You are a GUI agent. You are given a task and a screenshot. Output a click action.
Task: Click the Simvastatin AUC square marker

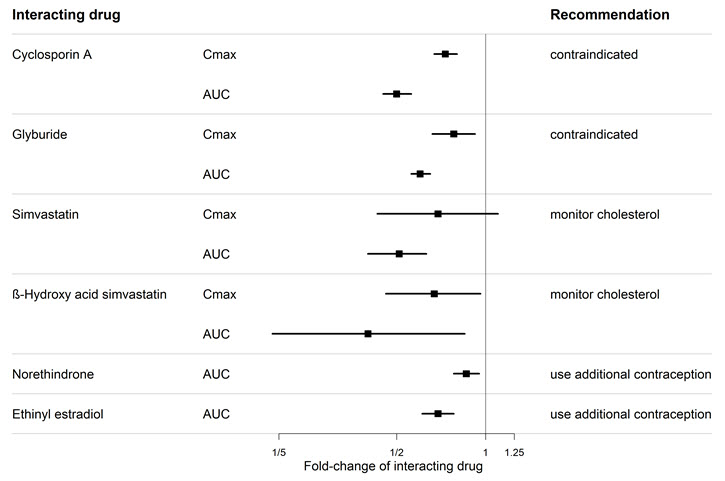(x=399, y=254)
